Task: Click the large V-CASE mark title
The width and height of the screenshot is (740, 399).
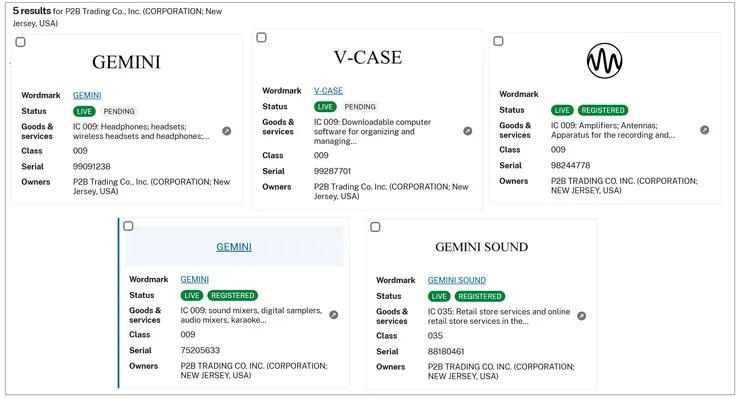Action: click(368, 58)
